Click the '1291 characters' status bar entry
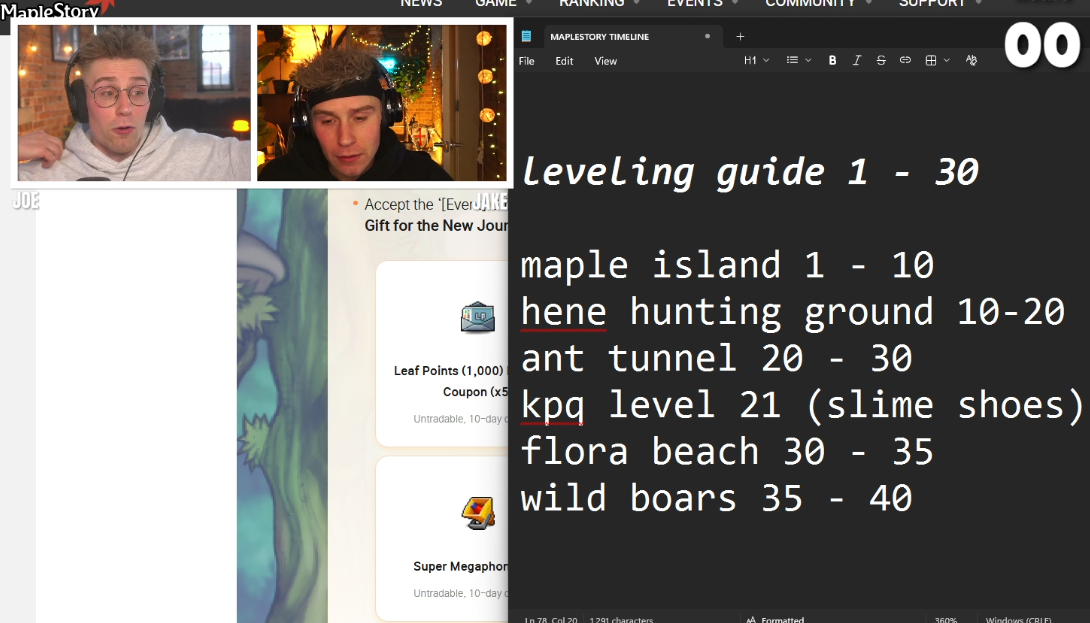This screenshot has width=1090, height=623. point(621,619)
